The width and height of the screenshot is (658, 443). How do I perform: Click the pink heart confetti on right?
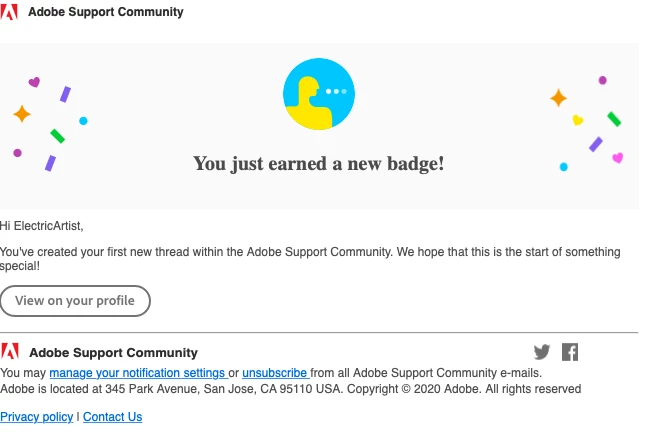(x=618, y=157)
